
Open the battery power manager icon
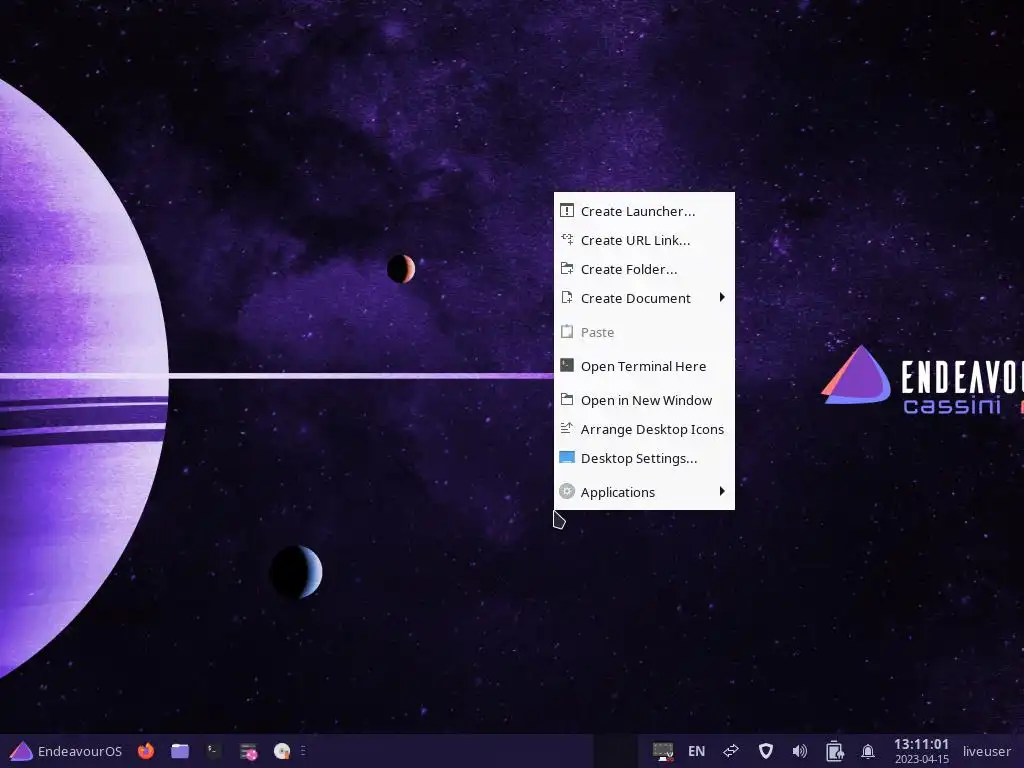[x=834, y=751]
